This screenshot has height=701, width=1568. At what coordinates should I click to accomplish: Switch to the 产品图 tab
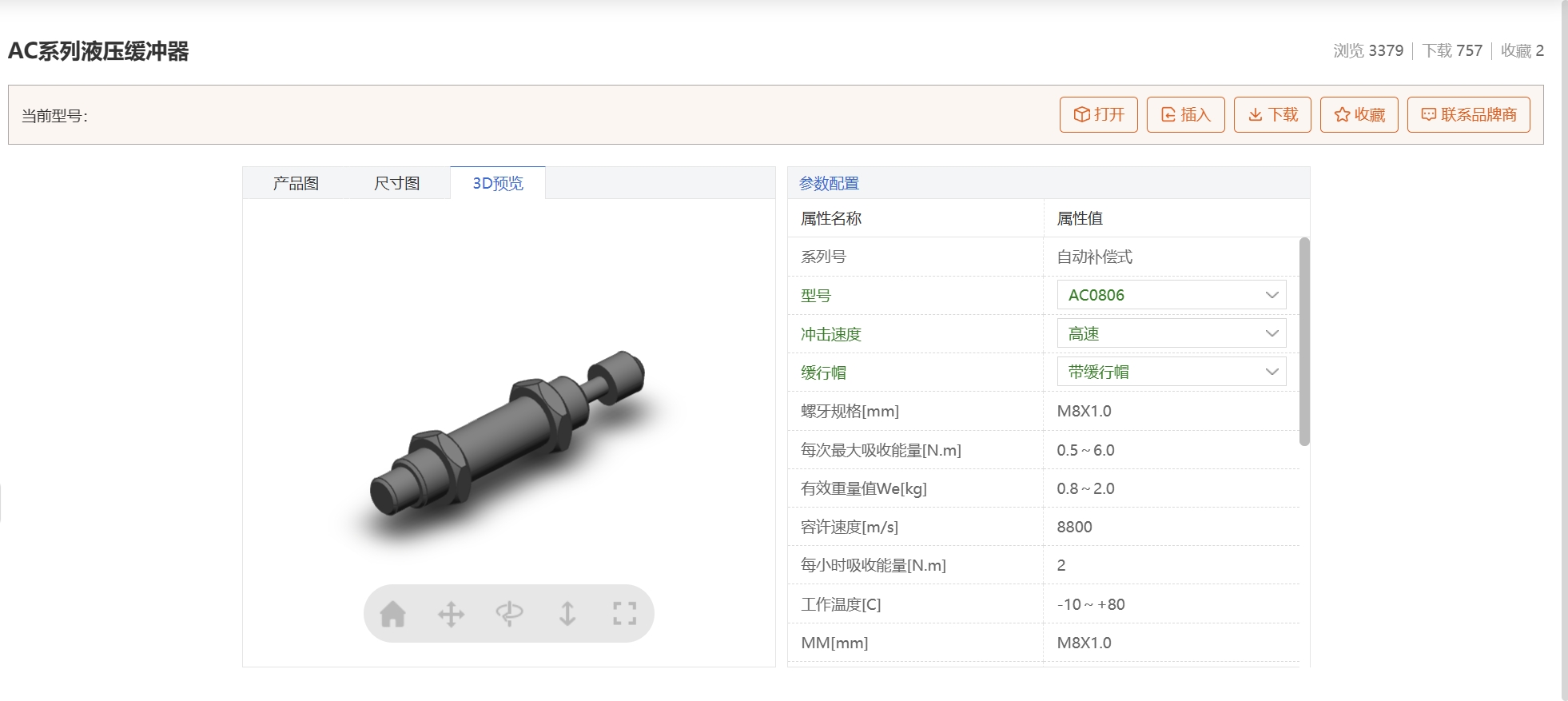pyautogui.click(x=296, y=183)
